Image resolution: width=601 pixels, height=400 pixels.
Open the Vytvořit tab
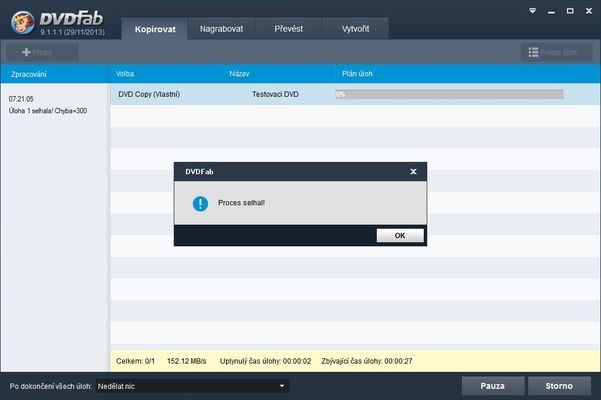click(355, 29)
